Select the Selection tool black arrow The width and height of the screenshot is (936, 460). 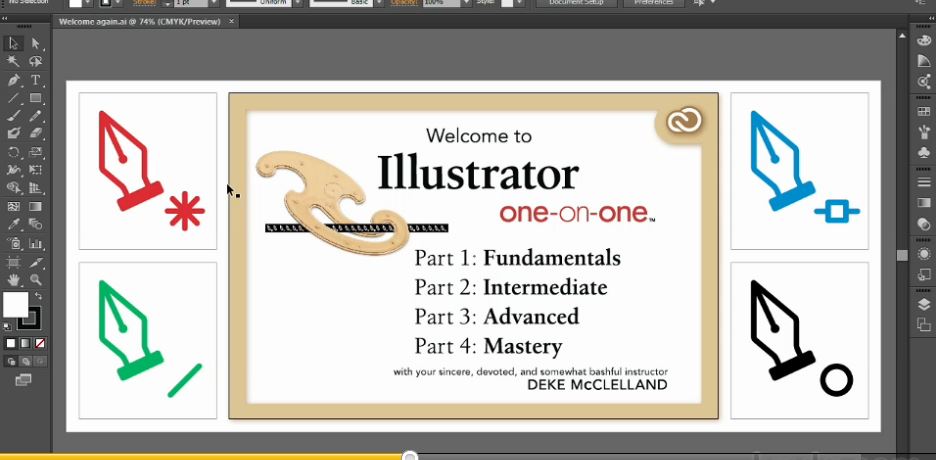(x=13, y=44)
